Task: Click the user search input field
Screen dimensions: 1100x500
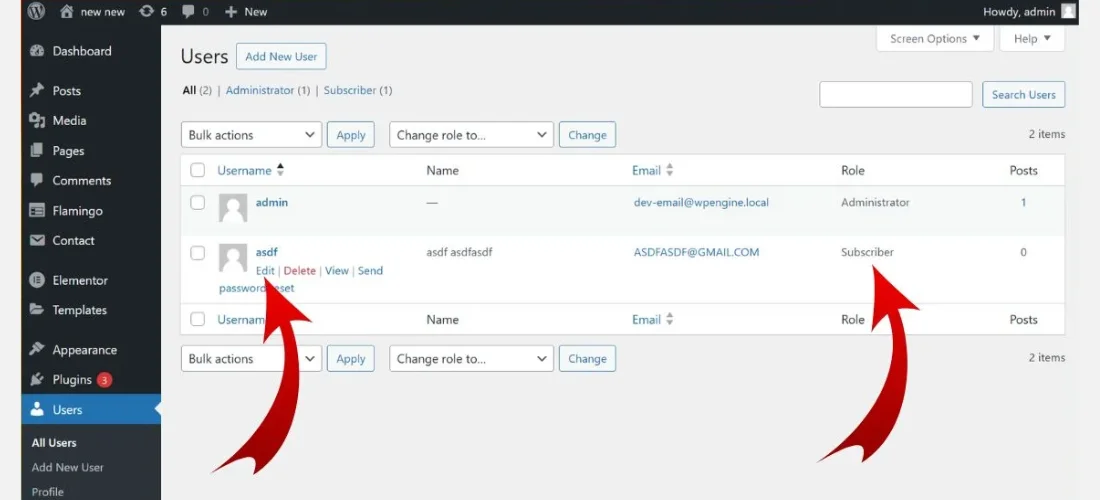Action: (895, 95)
